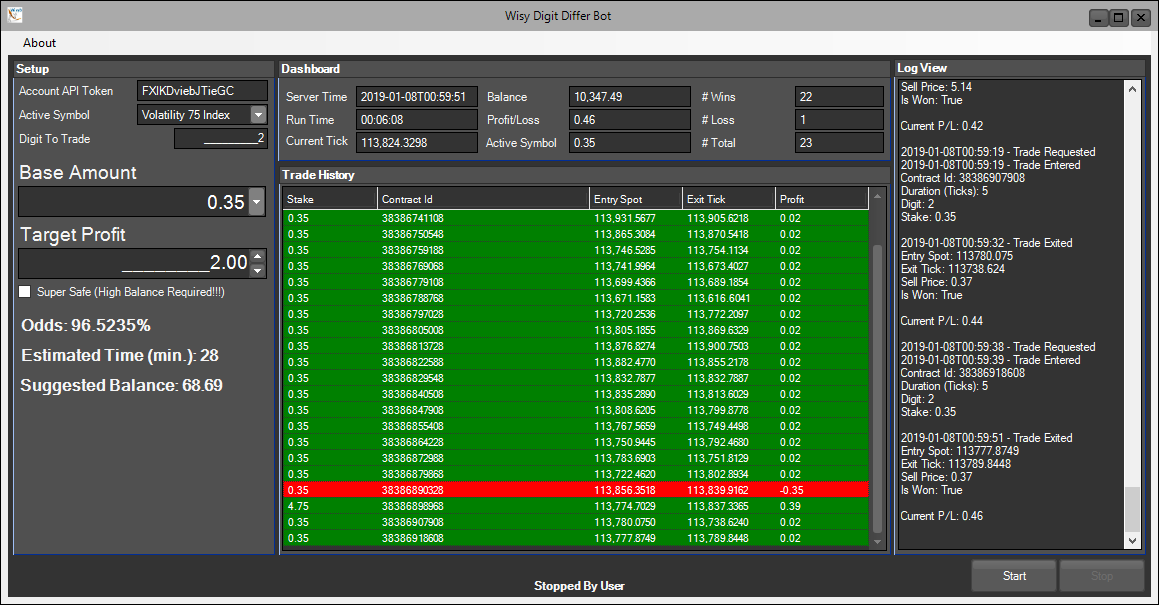This screenshot has height=605, width=1159.
Task: Click the Stopped By User status text
Action: [x=580, y=586]
